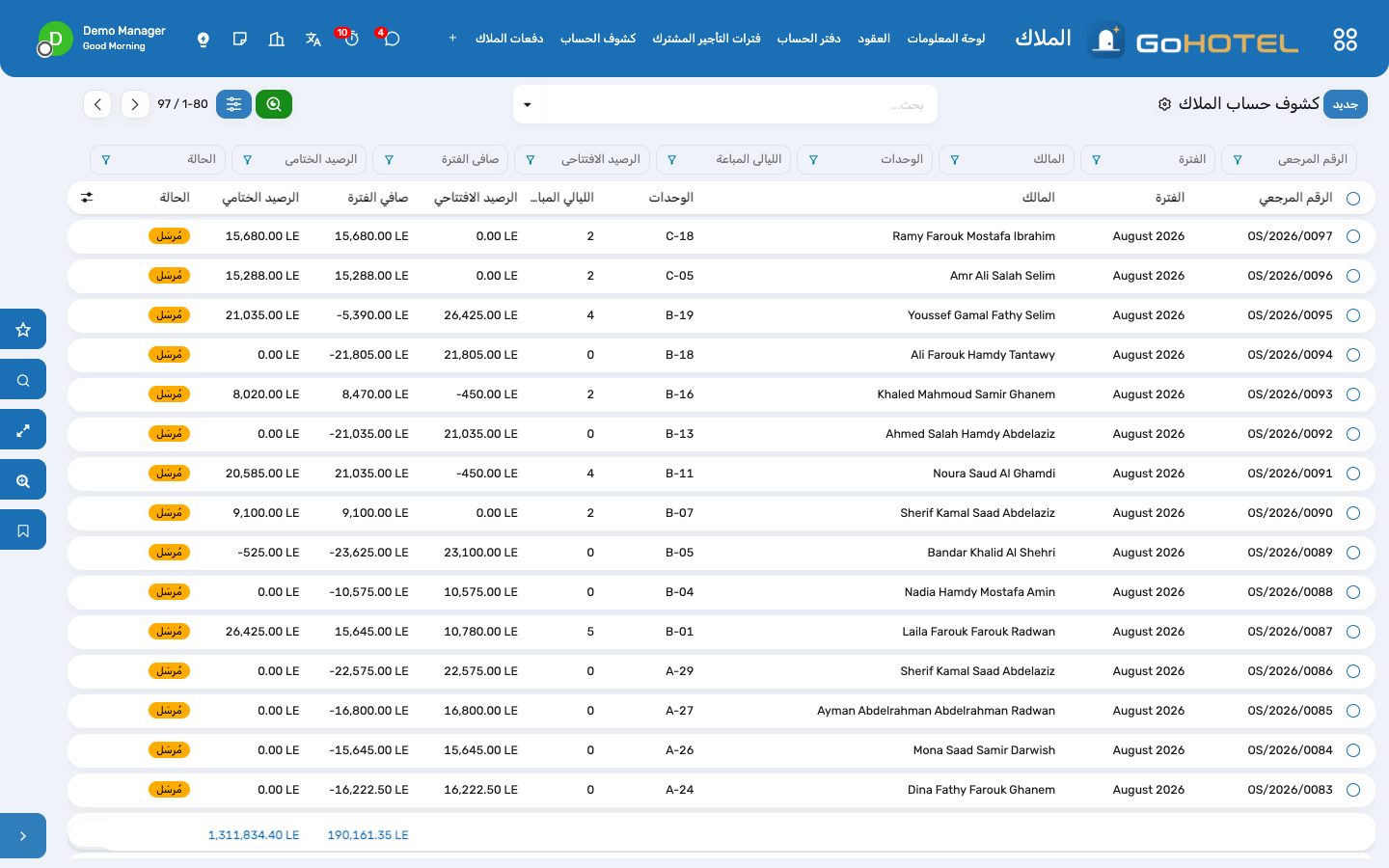Select row OS/2026/0095 checkbox
Viewport: 1389px width, 868px height.
tap(1353, 315)
